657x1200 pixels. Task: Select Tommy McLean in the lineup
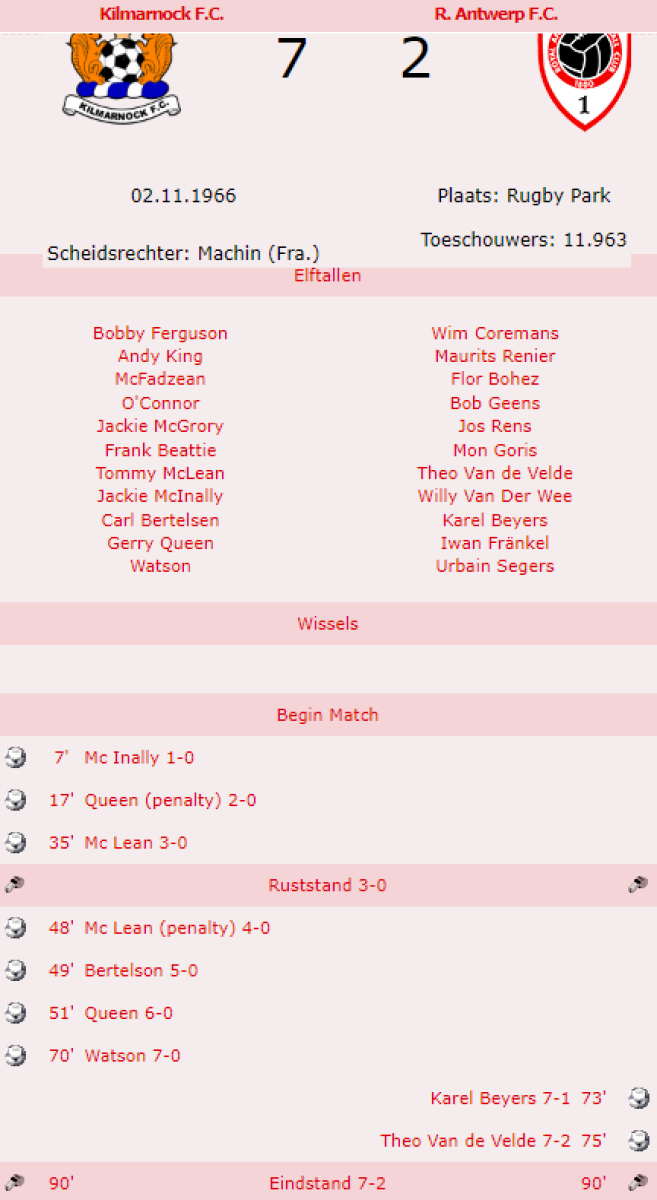click(x=160, y=473)
